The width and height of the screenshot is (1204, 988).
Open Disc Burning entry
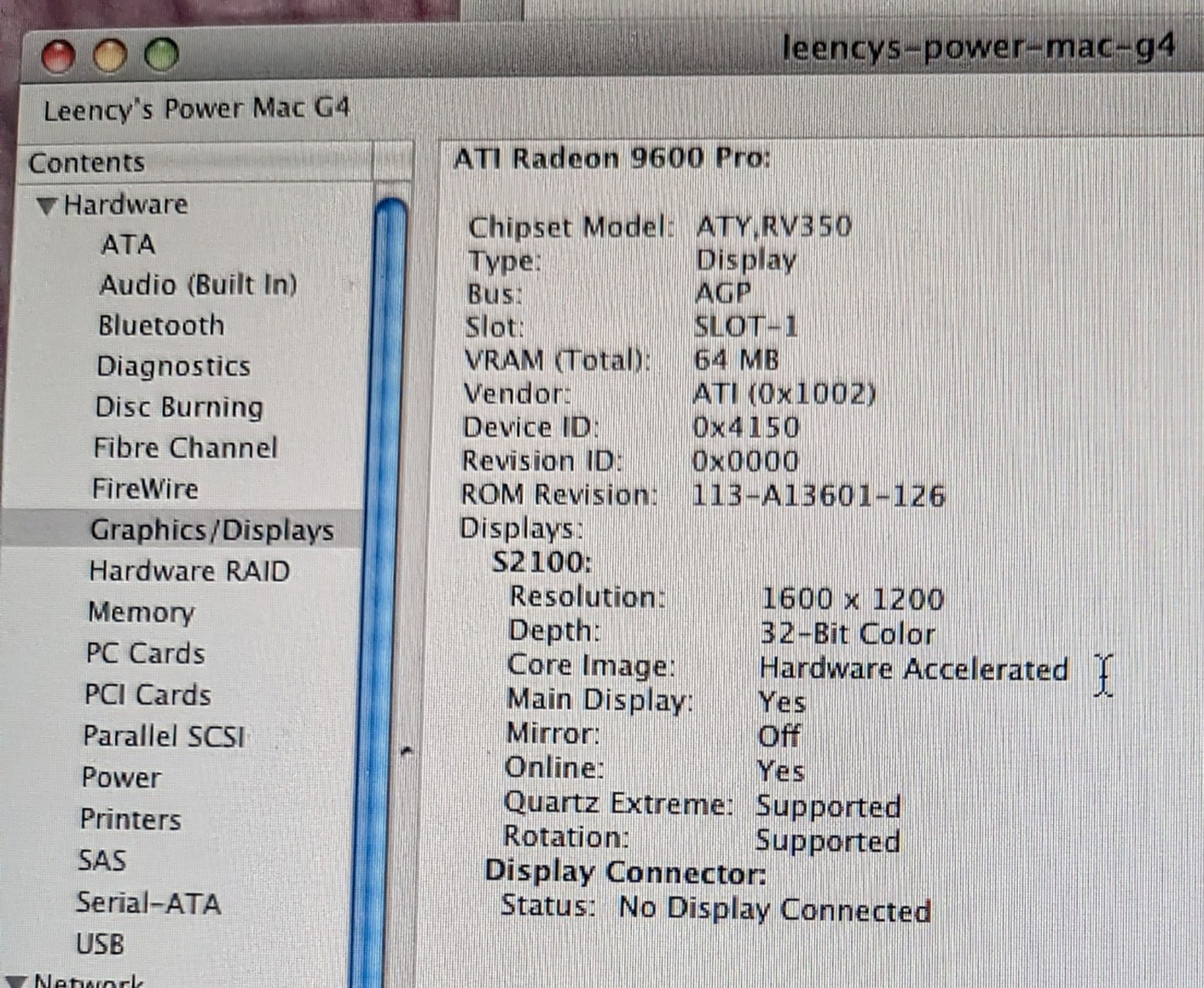179,407
